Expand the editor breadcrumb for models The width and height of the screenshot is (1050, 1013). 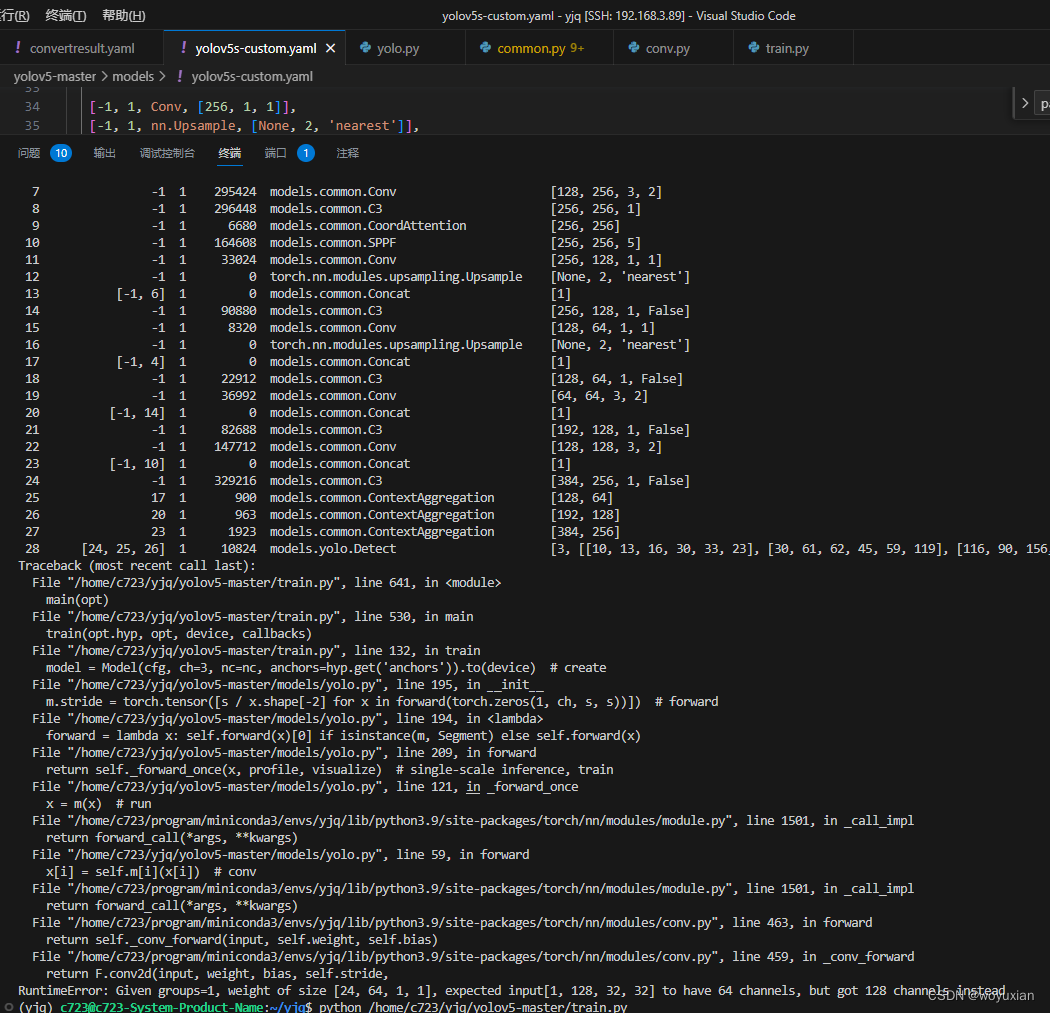pos(134,76)
